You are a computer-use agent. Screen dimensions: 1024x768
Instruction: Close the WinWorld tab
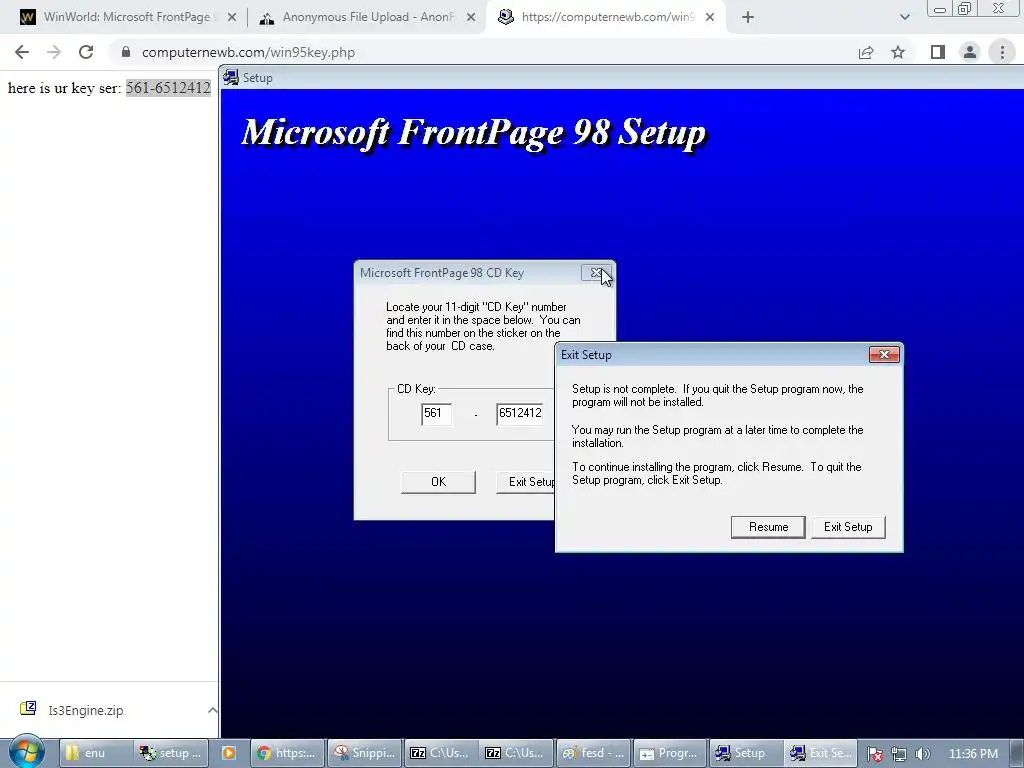[231, 18]
